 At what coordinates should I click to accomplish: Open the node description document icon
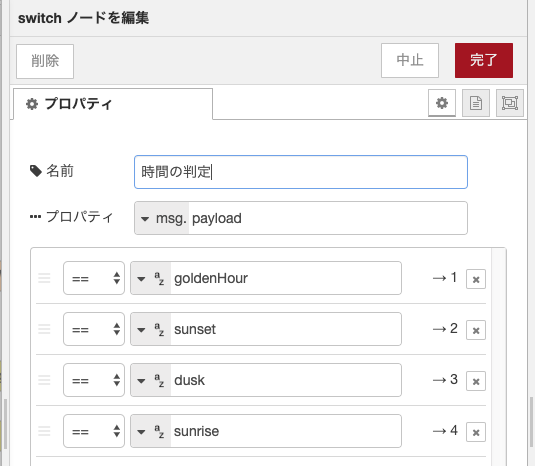(476, 103)
